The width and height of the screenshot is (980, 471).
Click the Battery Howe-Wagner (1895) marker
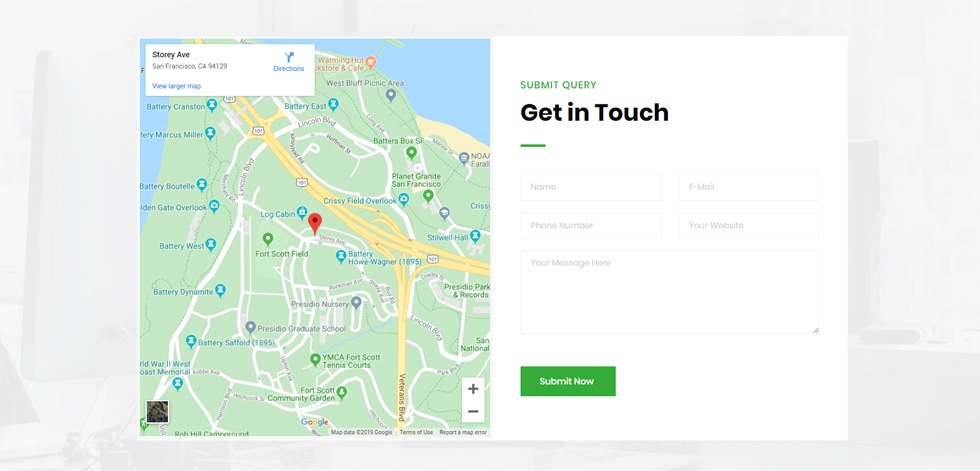[341, 256]
